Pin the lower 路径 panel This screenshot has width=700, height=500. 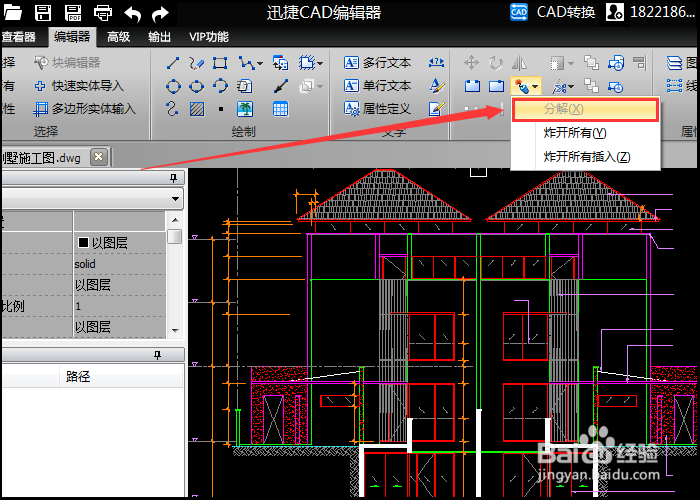click(x=157, y=355)
